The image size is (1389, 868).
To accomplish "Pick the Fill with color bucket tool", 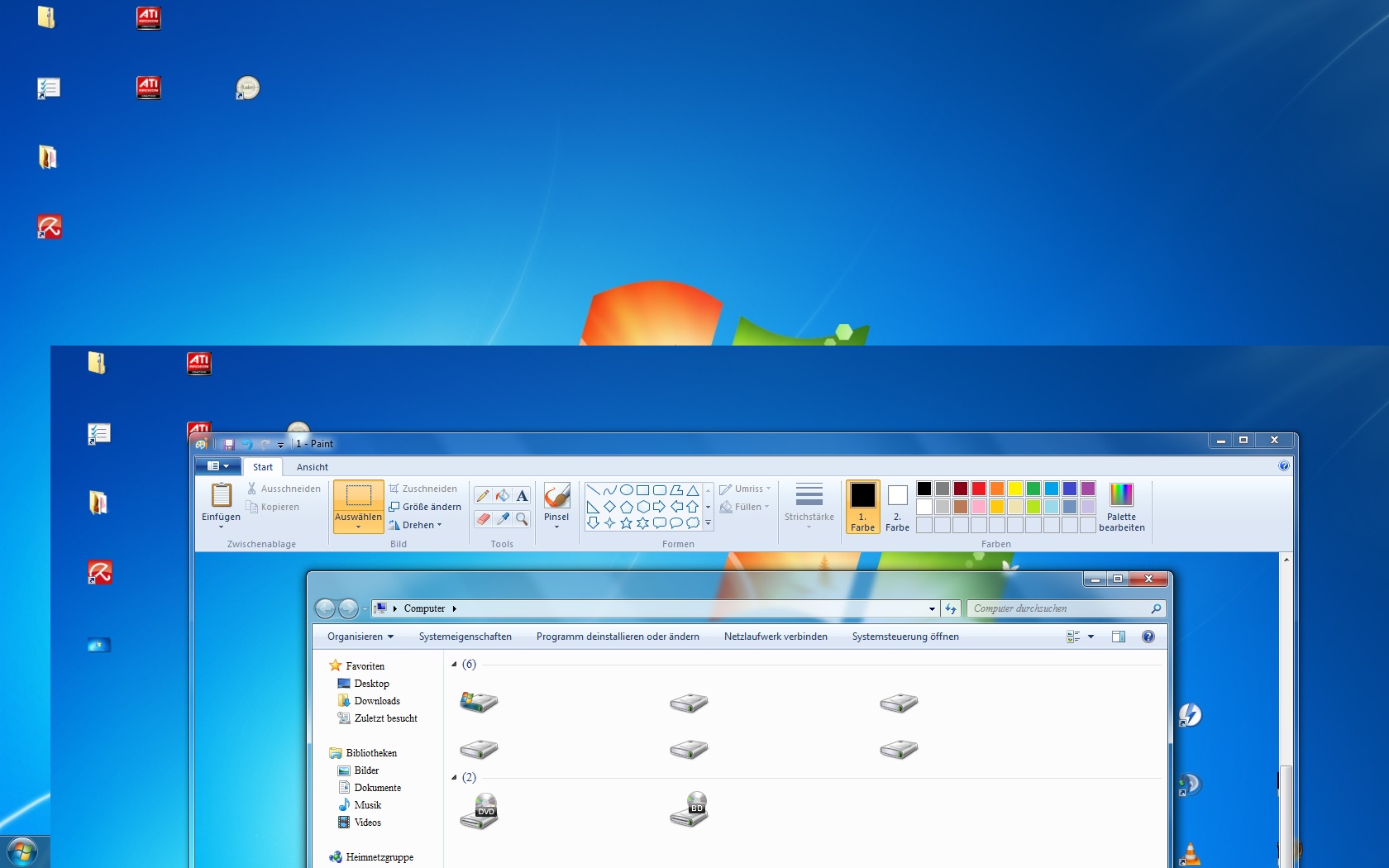I will (x=503, y=496).
